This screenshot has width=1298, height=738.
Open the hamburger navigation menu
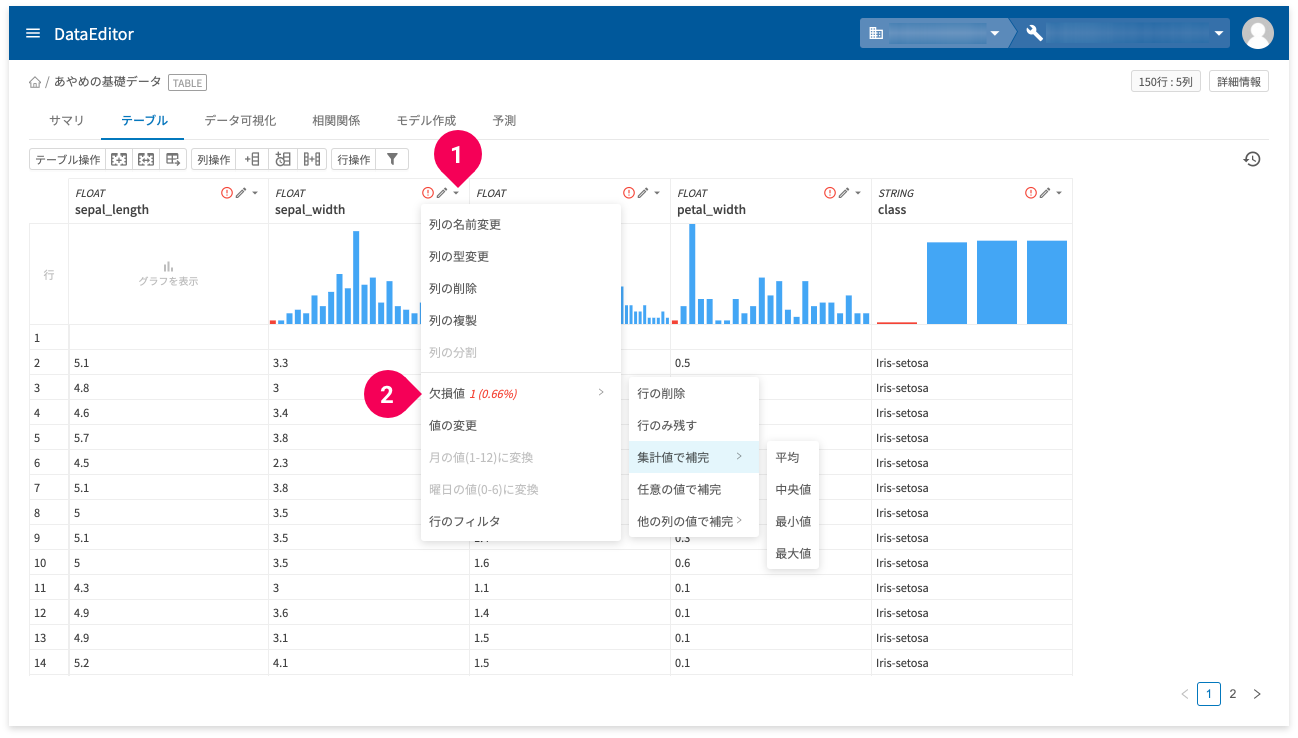click(x=33, y=33)
